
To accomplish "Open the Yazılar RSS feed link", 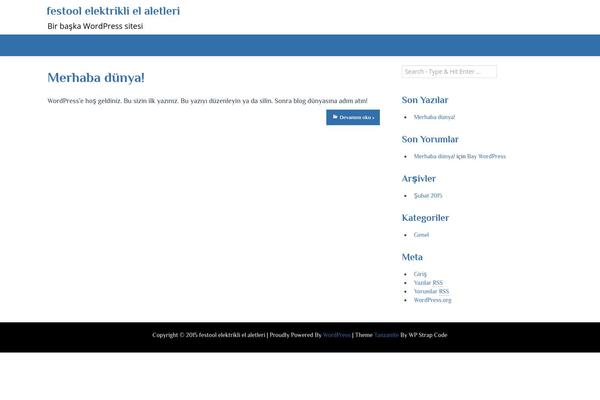I will click(428, 282).
